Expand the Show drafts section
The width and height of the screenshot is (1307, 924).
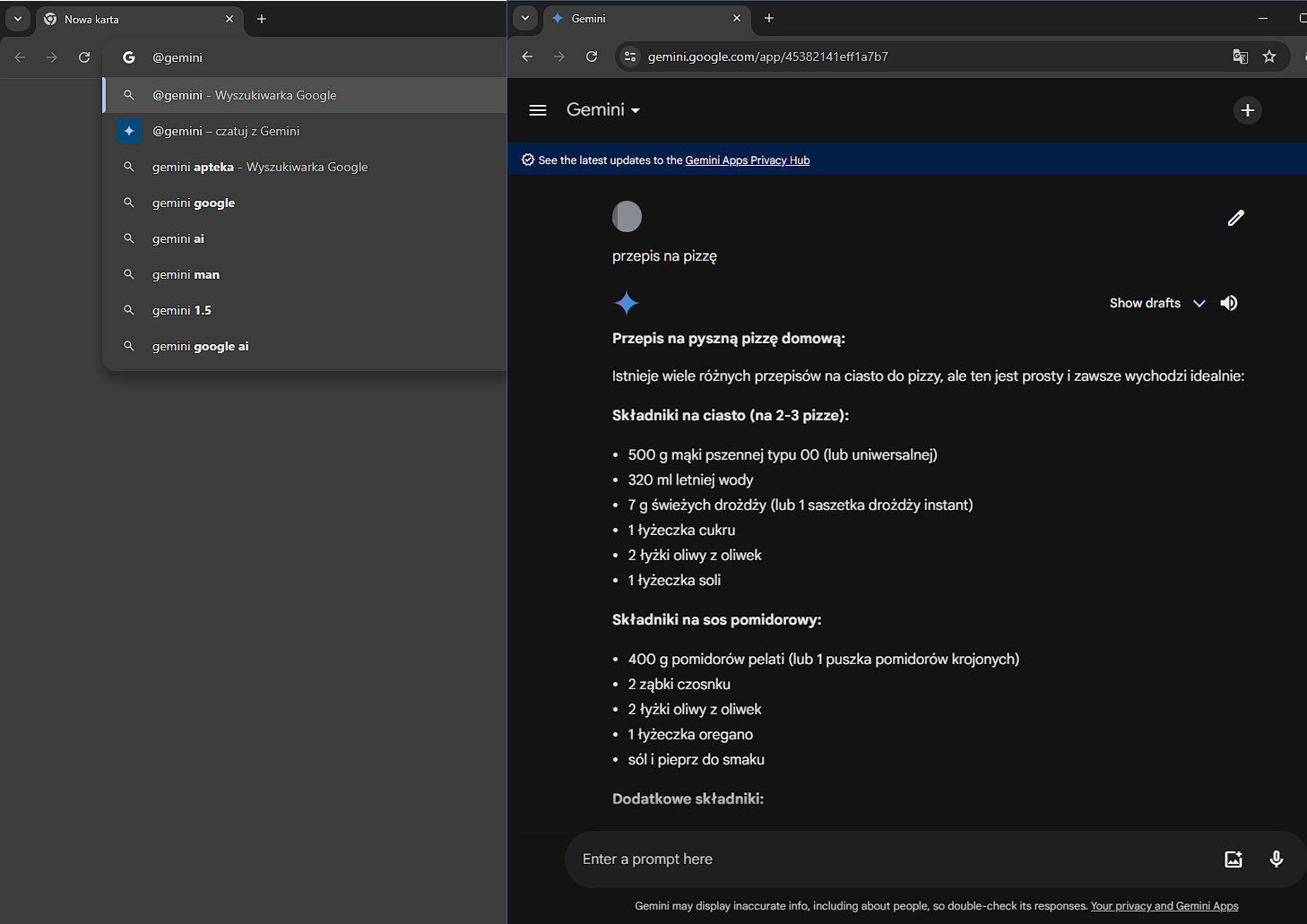[1156, 303]
